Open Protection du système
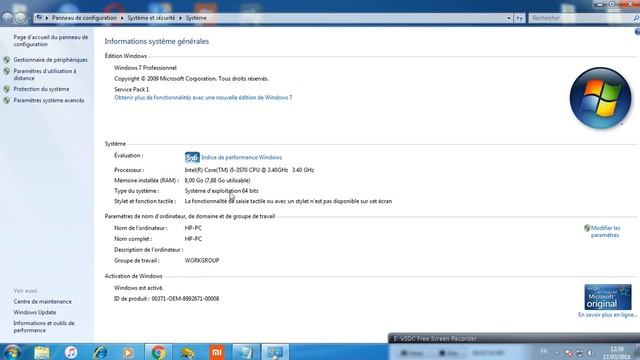The image size is (640, 360). [41, 89]
